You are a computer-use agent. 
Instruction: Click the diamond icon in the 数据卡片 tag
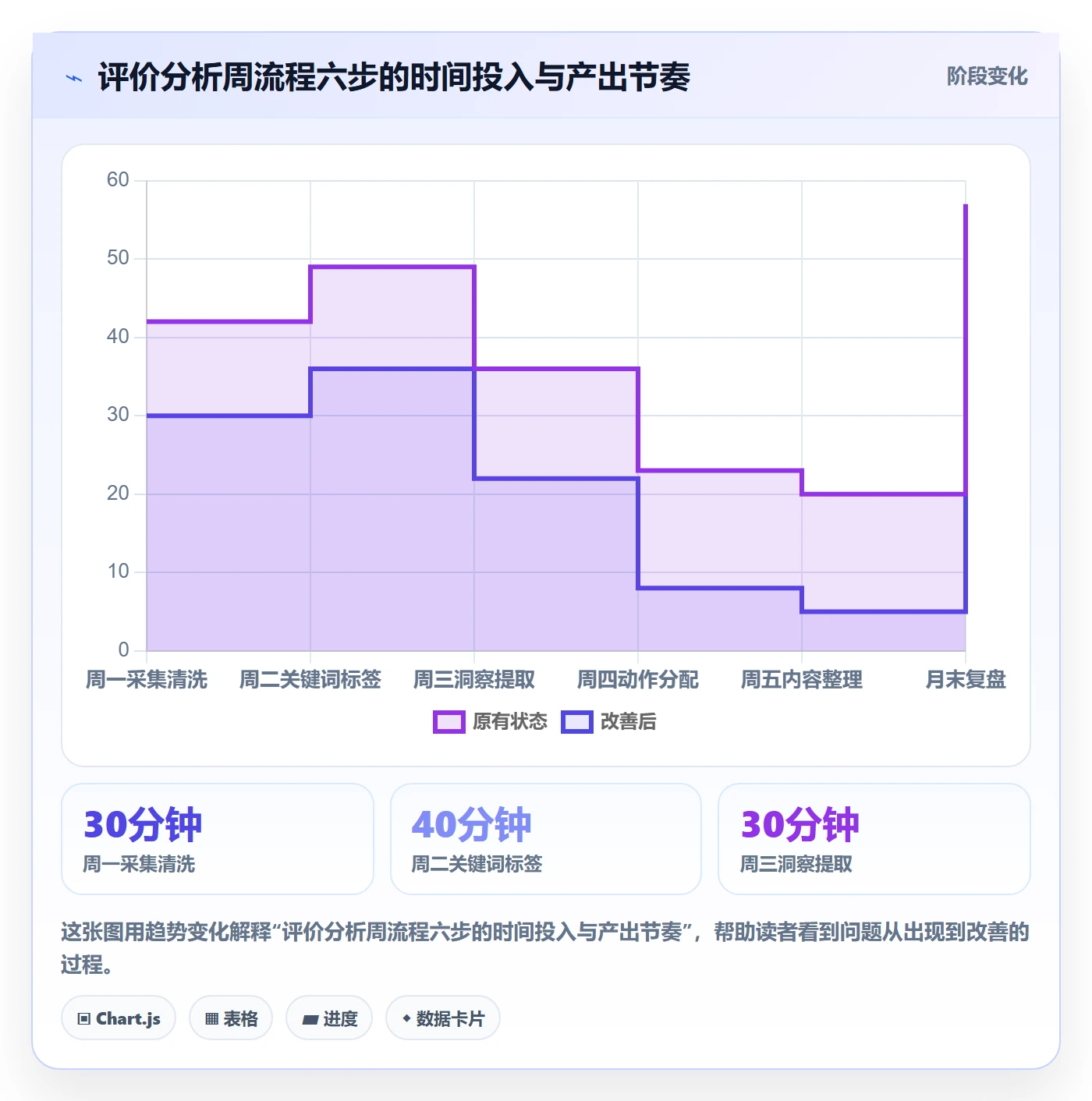click(406, 1018)
